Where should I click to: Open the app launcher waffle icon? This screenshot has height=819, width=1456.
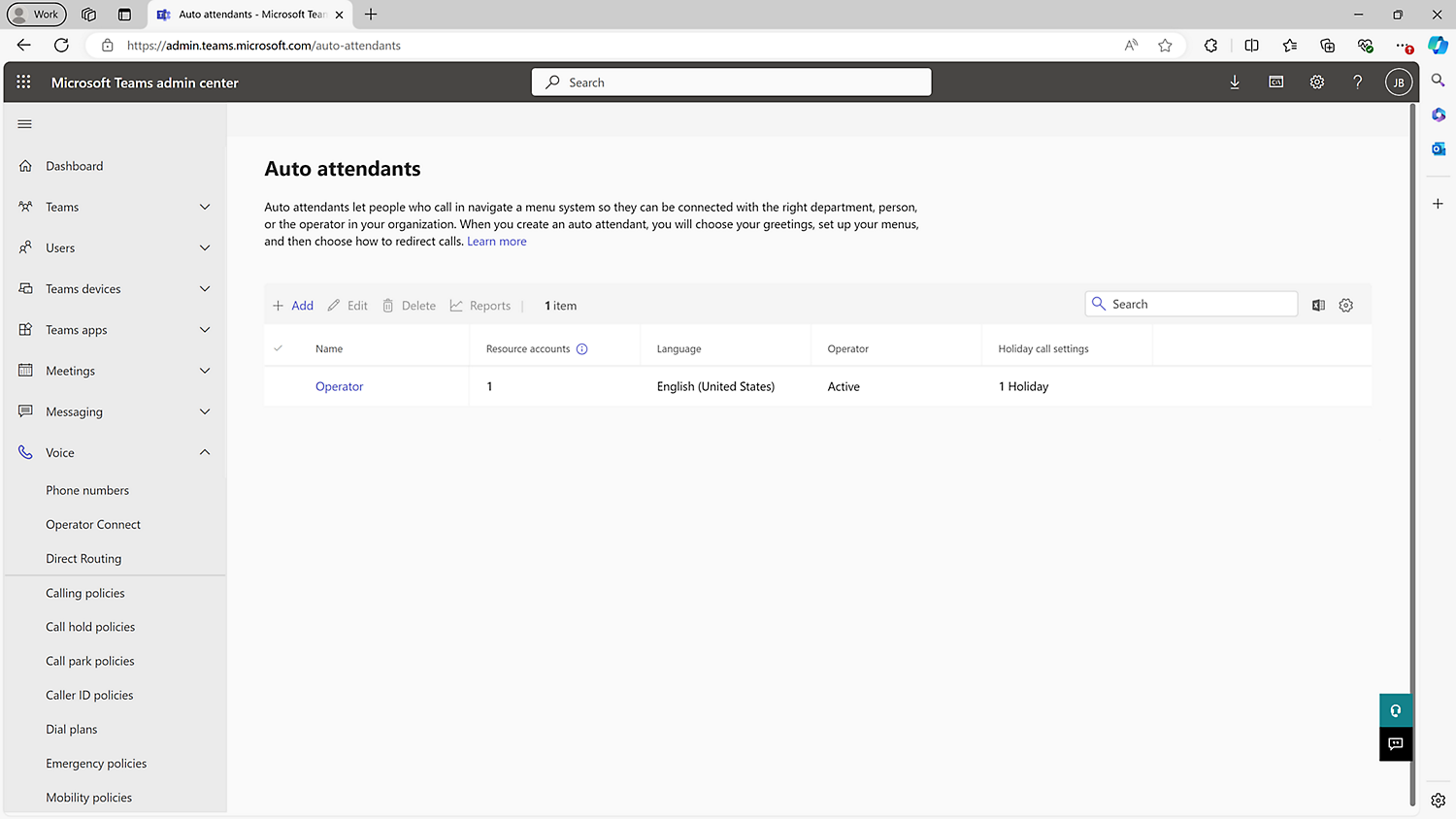coord(23,82)
